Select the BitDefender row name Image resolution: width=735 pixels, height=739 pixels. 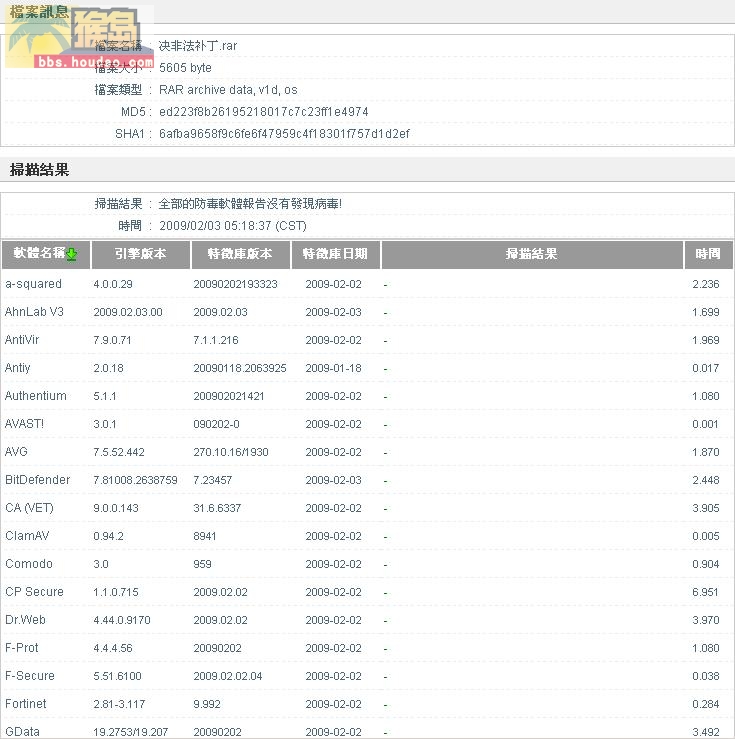(38, 480)
